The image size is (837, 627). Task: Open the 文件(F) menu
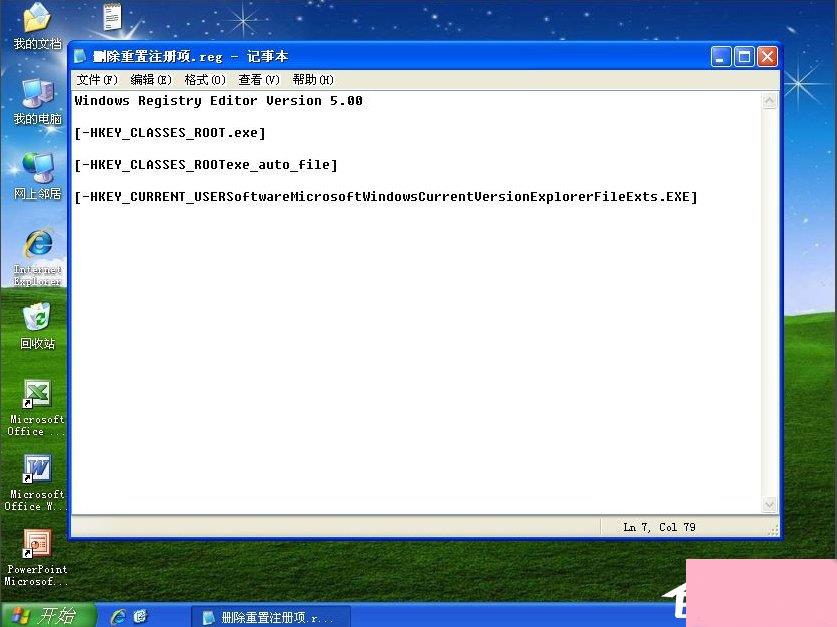97,80
